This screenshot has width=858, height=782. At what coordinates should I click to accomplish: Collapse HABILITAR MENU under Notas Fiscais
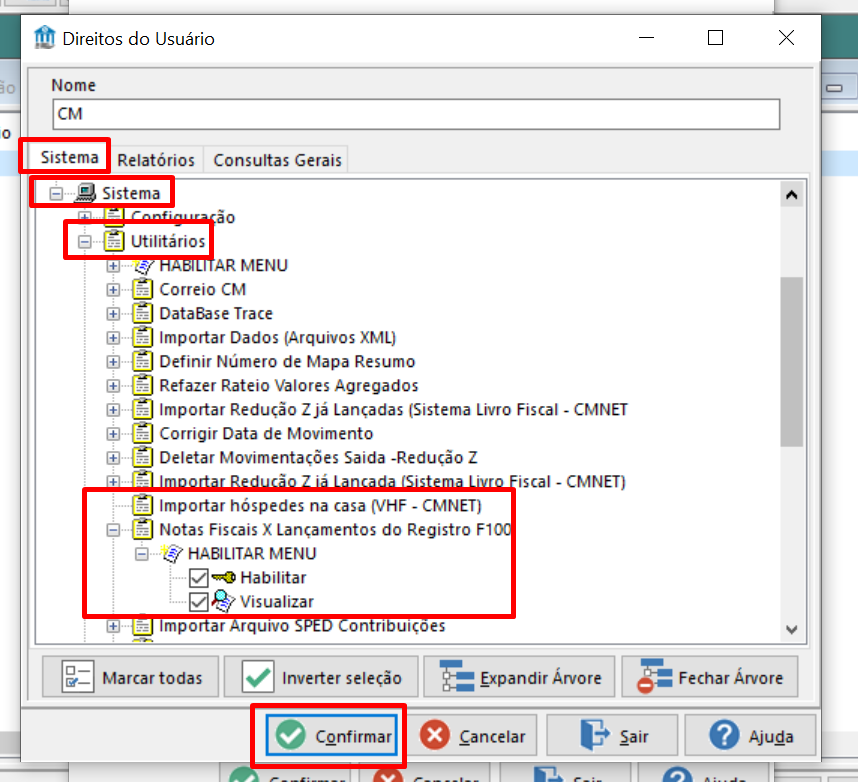click(x=141, y=554)
